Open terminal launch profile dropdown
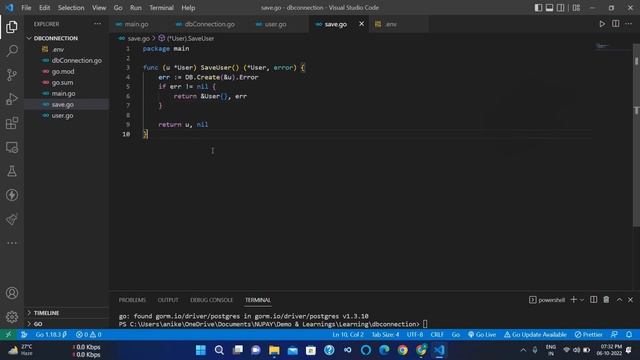640x360 pixels. (x=582, y=300)
